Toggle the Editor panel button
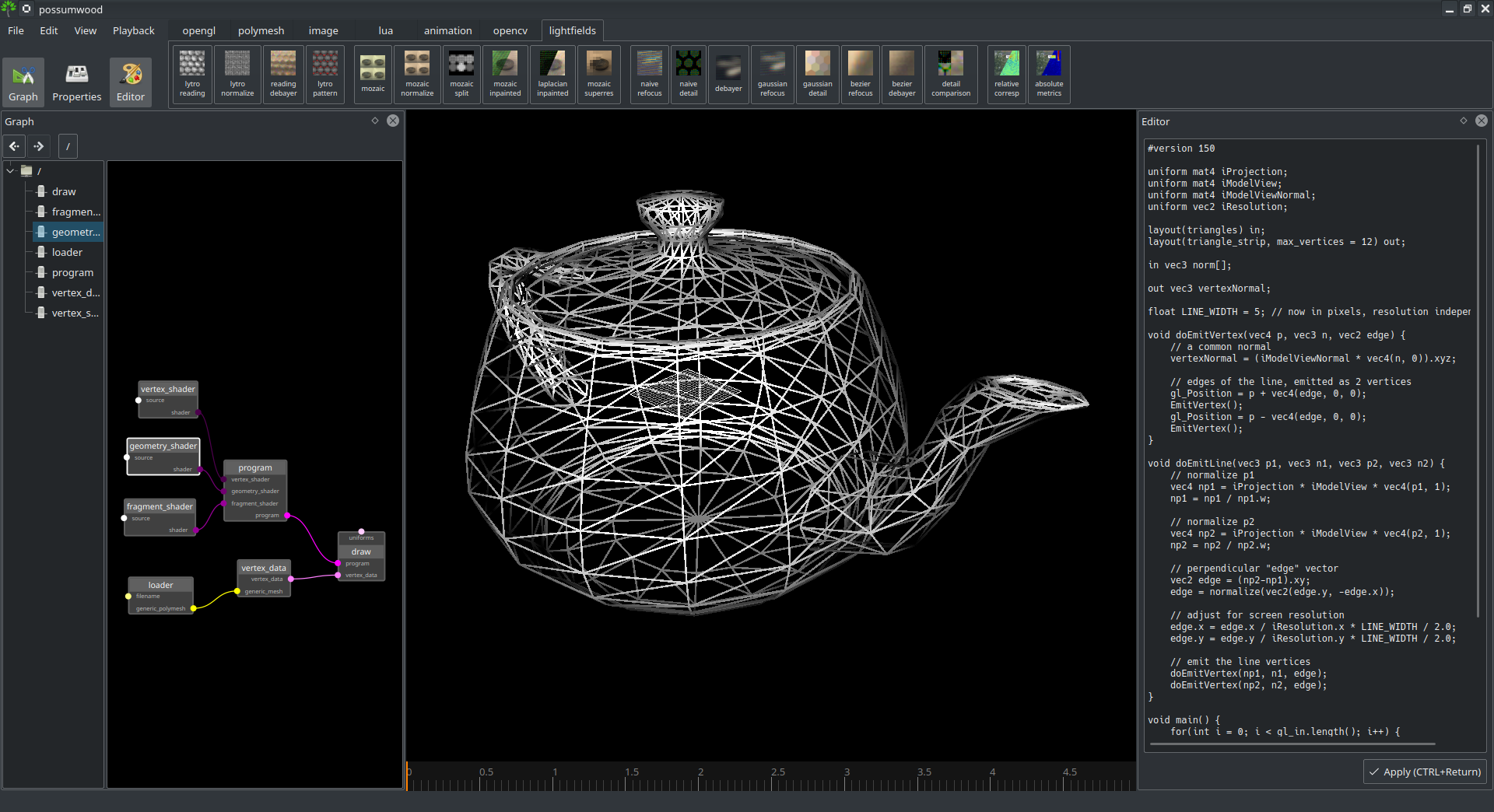The width and height of the screenshot is (1494, 812). (x=131, y=82)
